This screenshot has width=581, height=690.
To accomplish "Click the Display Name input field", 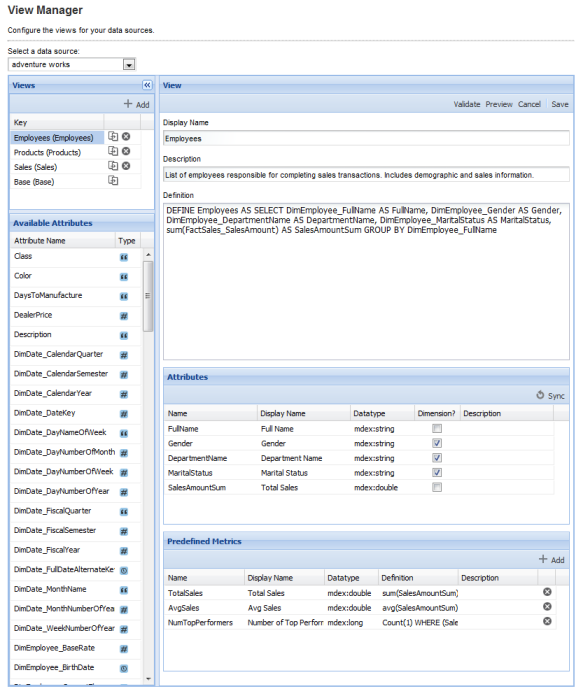I will point(366,139).
